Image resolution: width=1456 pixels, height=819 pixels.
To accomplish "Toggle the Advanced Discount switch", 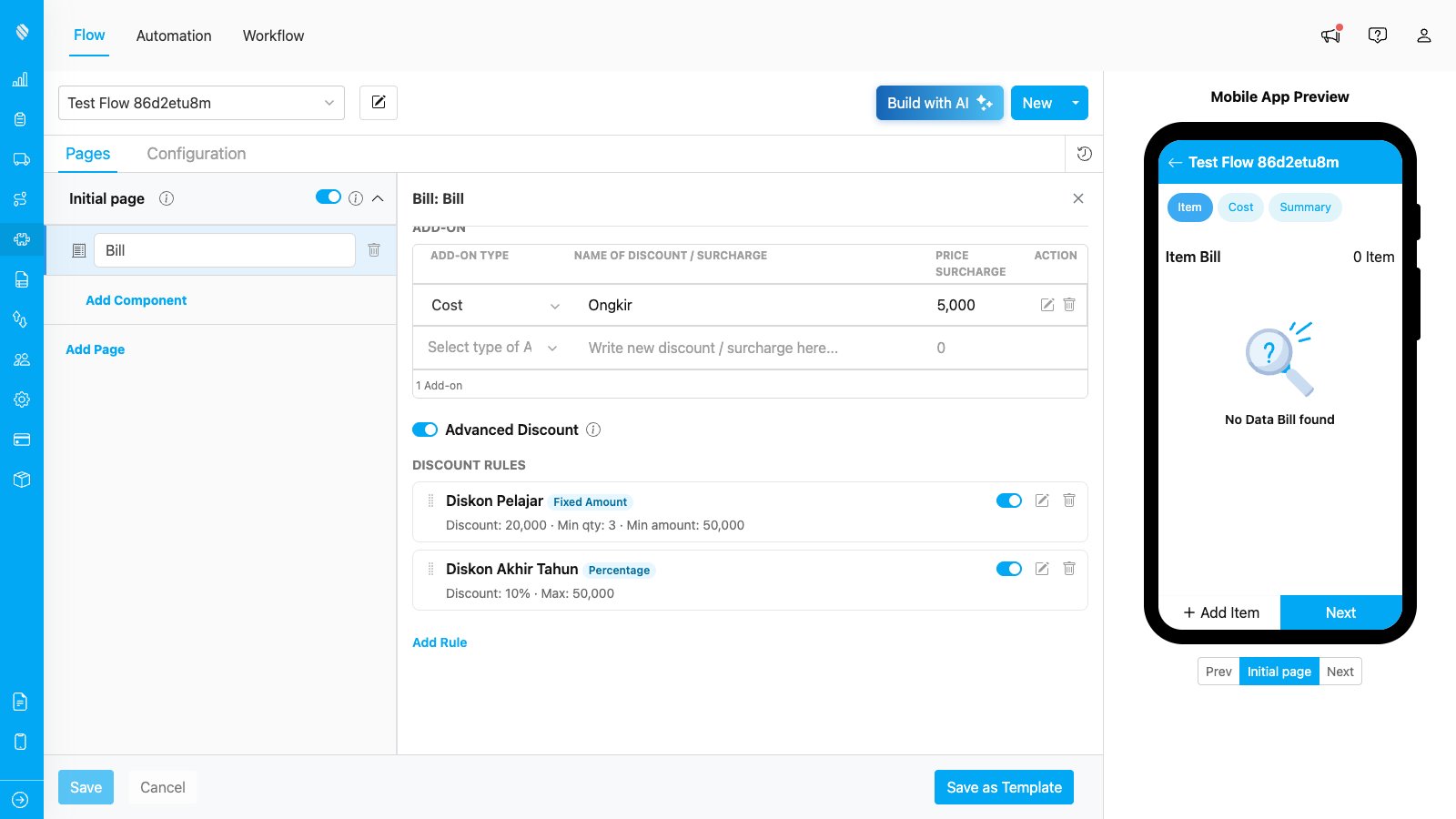I will pos(425,430).
